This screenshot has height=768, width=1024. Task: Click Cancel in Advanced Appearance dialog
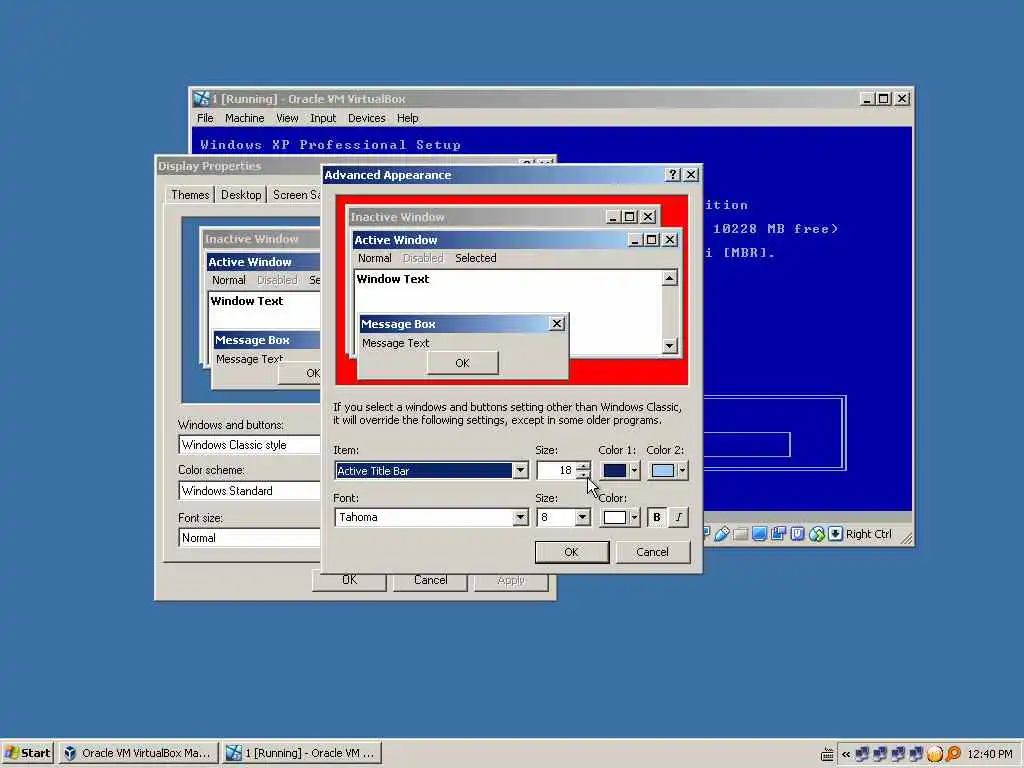[x=652, y=552]
